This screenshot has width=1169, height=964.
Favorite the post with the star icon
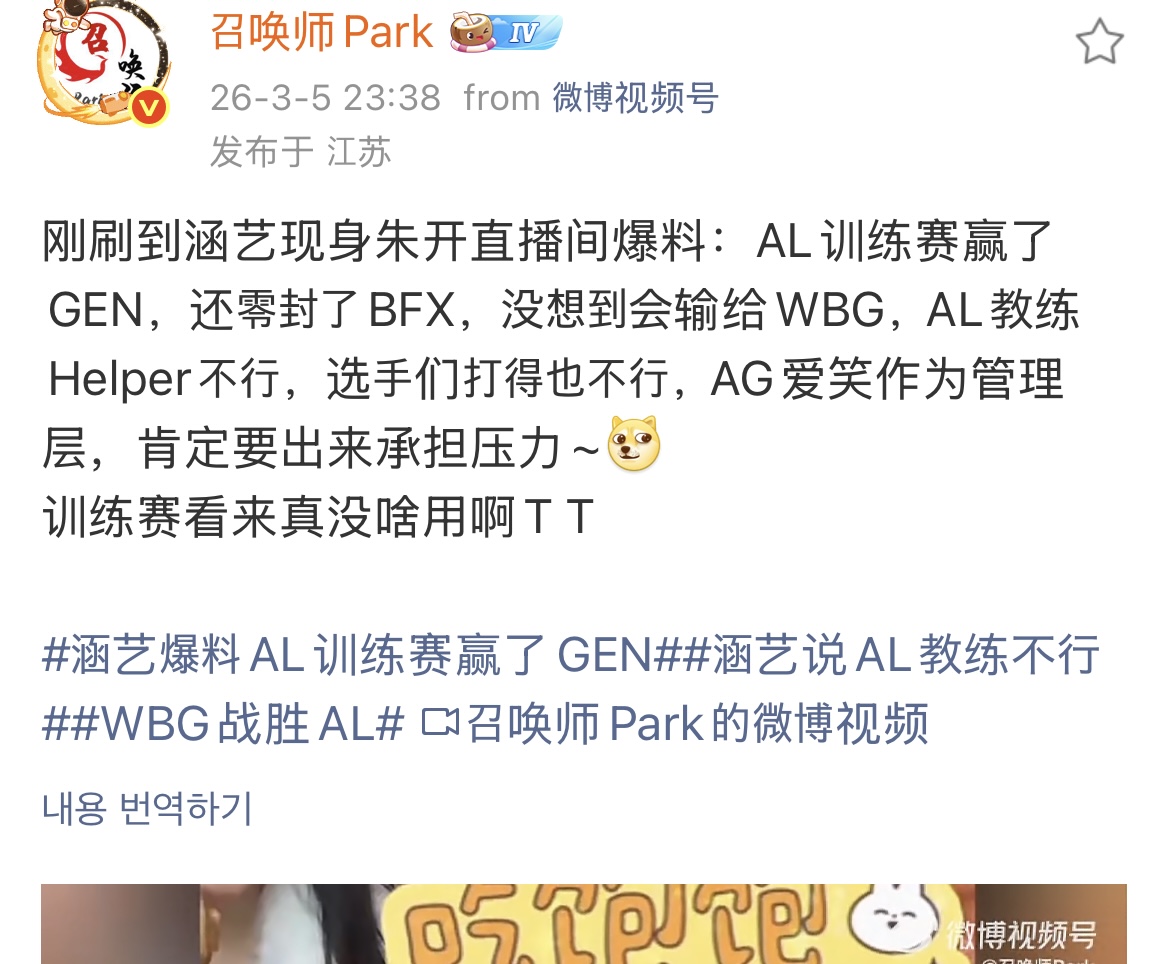click(x=1099, y=42)
